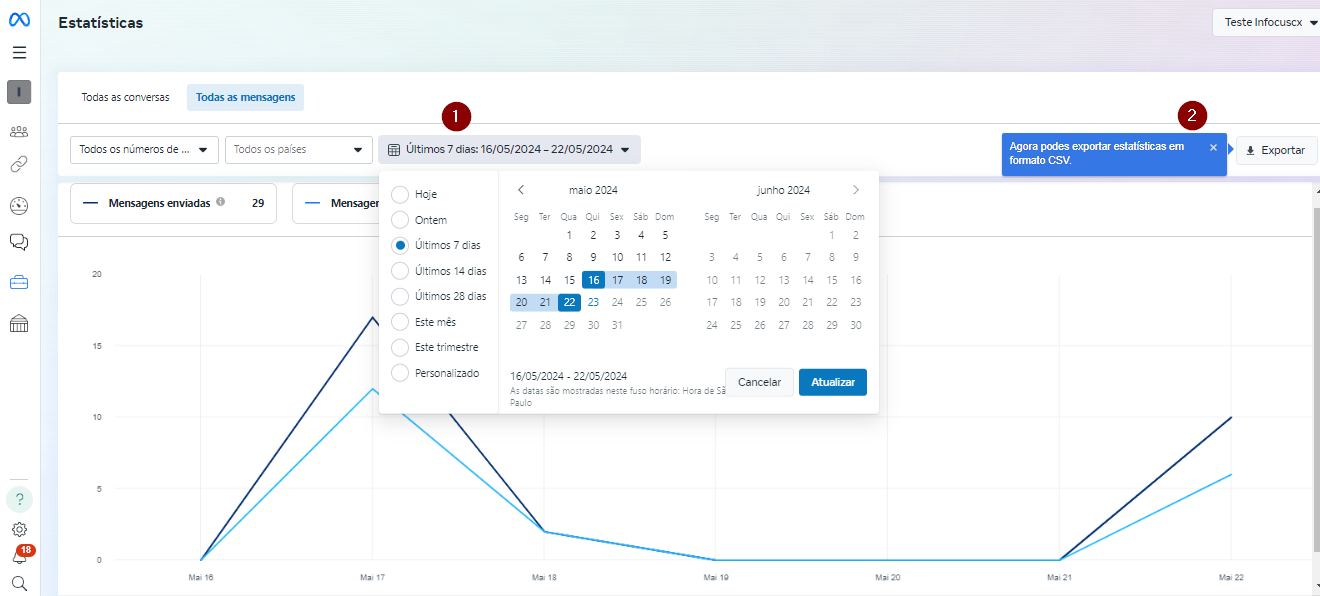Click the Meta logo icon

[x=19, y=20]
